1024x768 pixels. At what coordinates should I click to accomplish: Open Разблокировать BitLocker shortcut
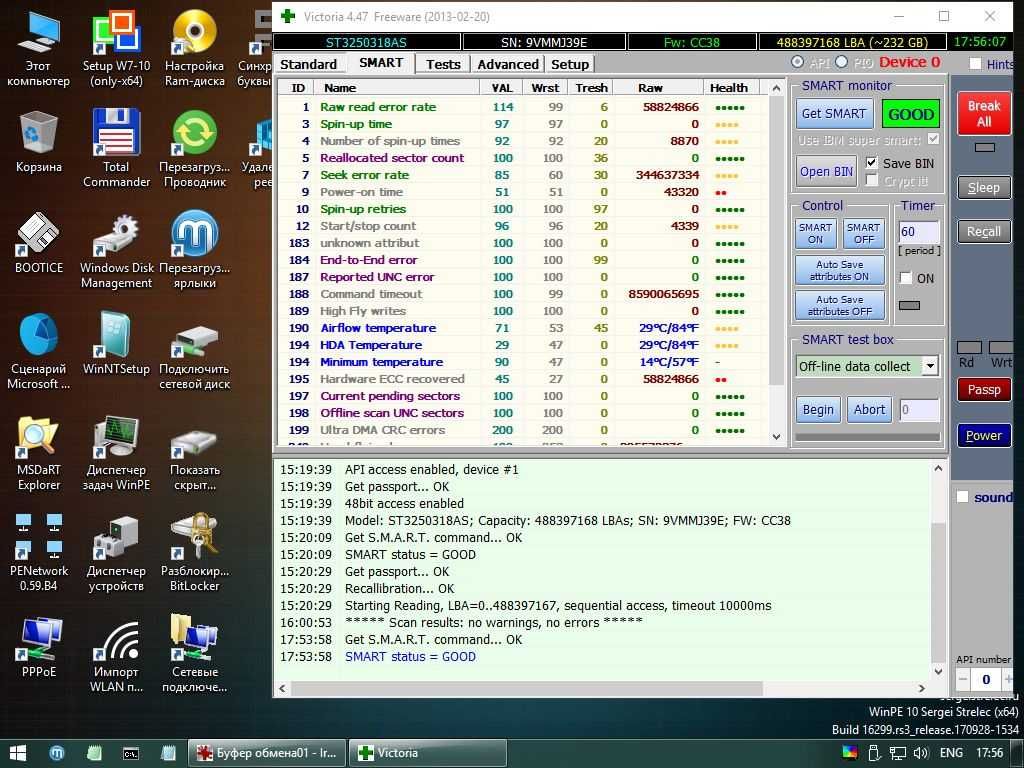pyautogui.click(x=195, y=553)
